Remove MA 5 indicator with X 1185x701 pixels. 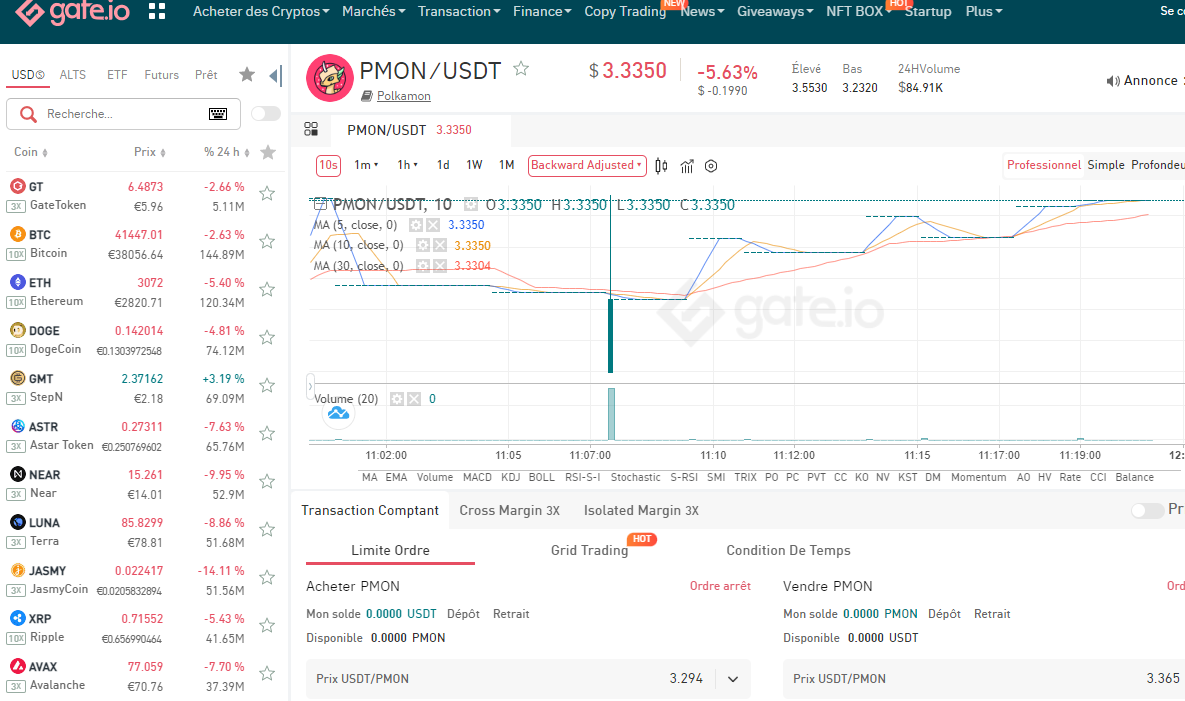[433, 225]
